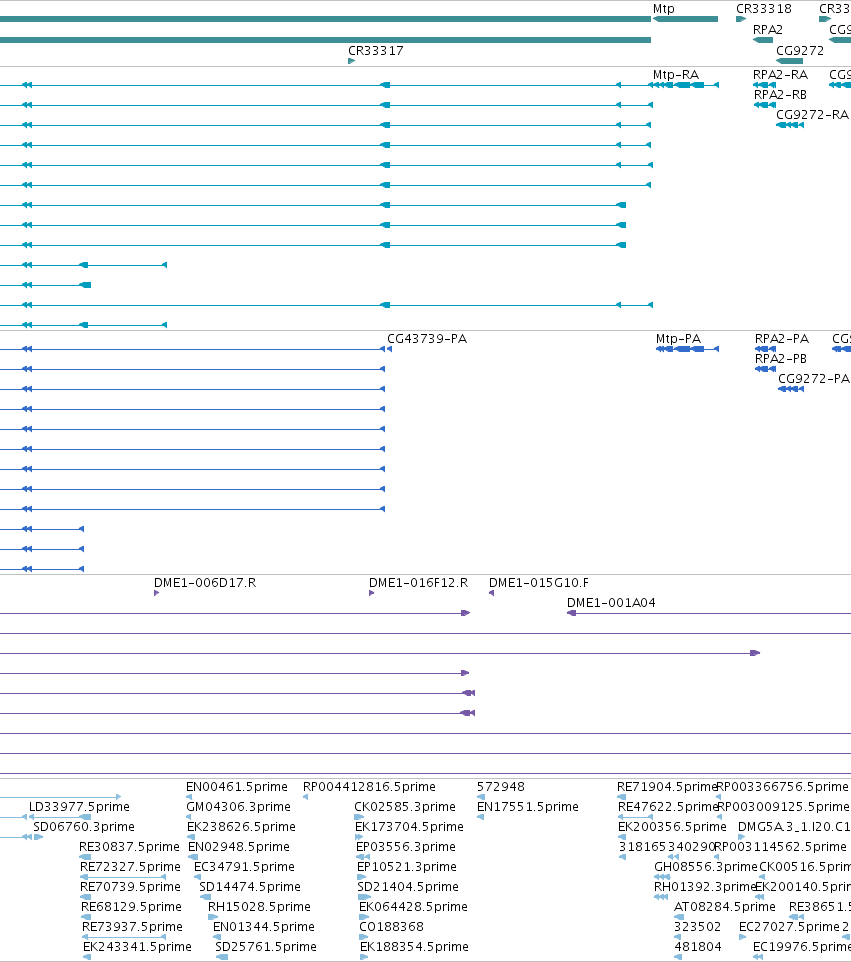Viewport: 851px width, 962px height.
Task: Select the CR33317 gene label
Action: (x=375, y=50)
